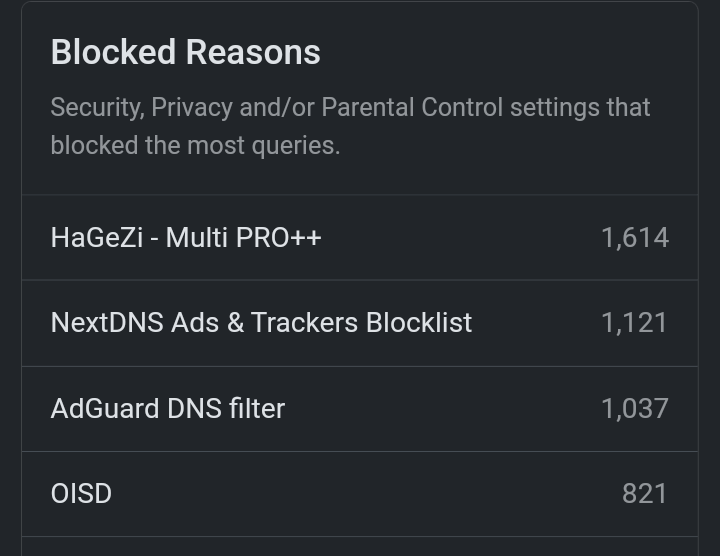Image resolution: width=720 pixels, height=556 pixels.
Task: Select the AdGuard DNS filter row
Action: 360,408
